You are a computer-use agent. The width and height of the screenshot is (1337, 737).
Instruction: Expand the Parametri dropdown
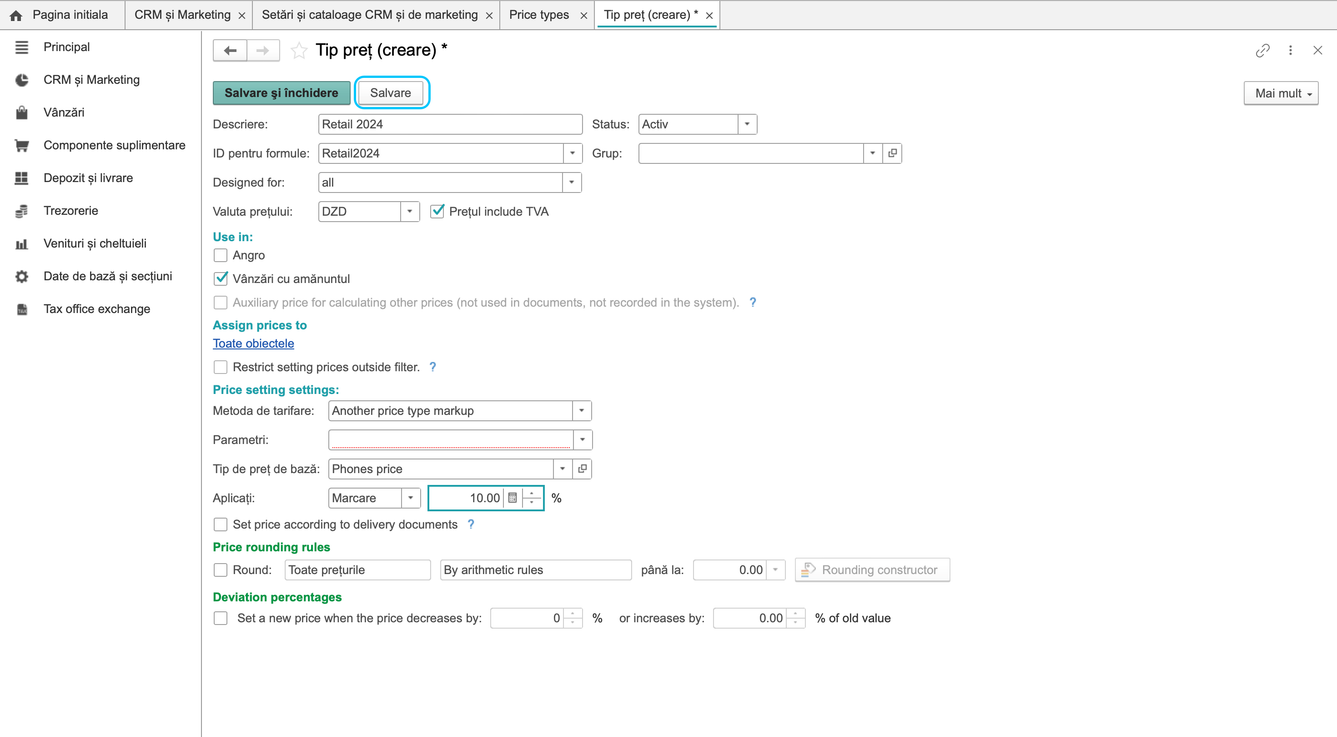coord(582,440)
